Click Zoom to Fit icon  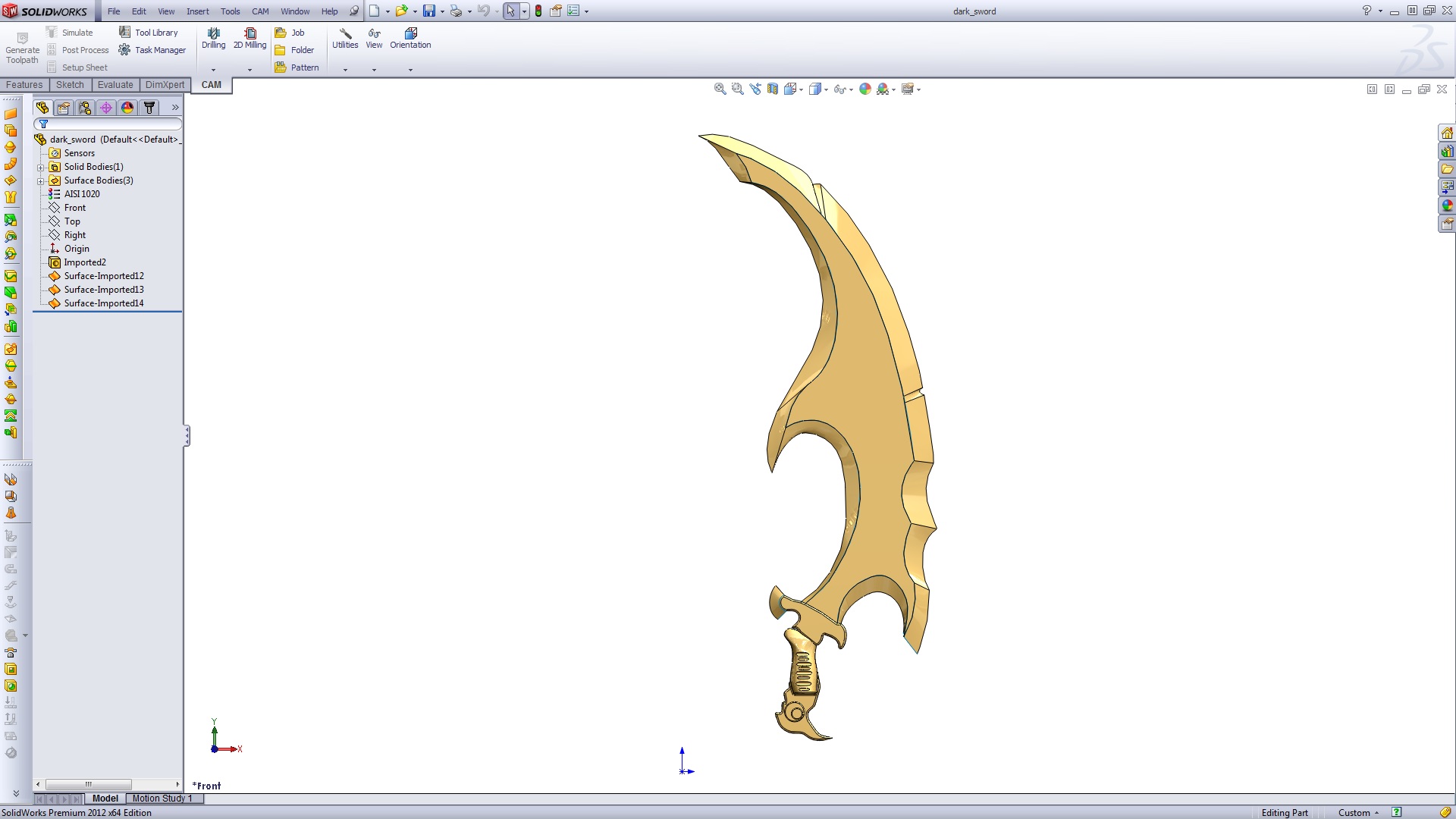720,89
